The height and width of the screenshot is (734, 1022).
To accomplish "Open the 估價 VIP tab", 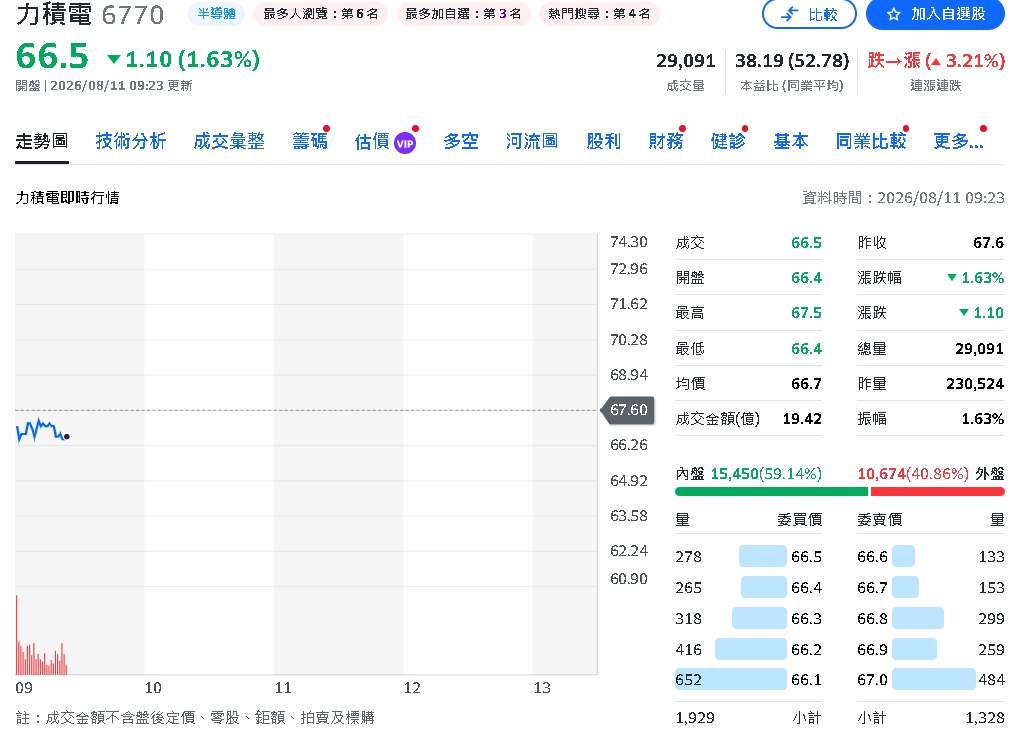I will (x=385, y=141).
